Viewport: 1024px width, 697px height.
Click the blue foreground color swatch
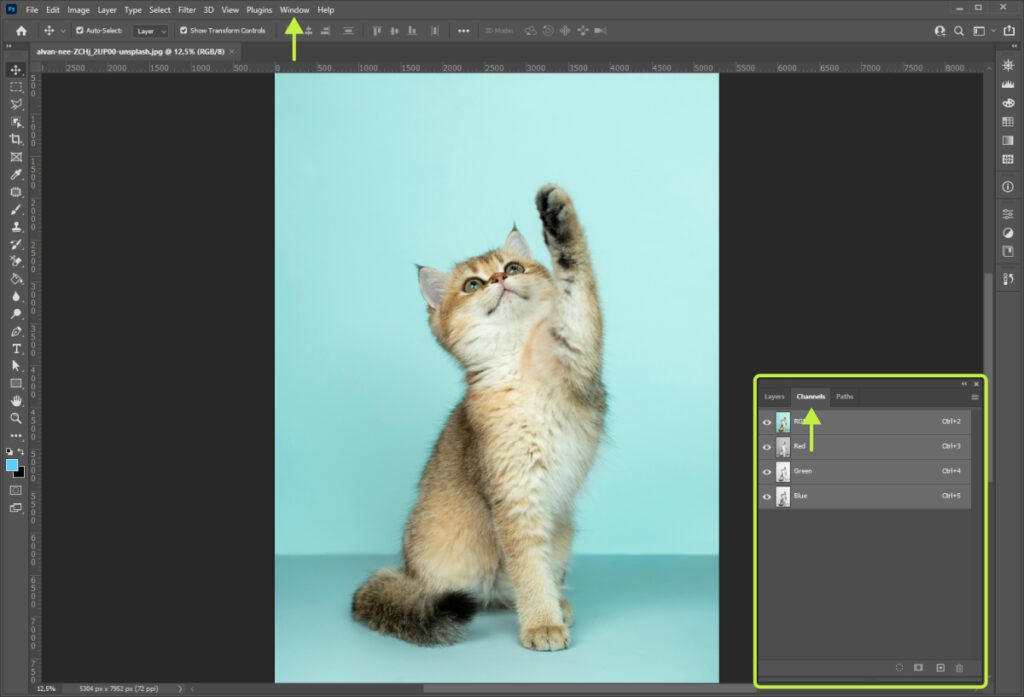tap(11, 465)
